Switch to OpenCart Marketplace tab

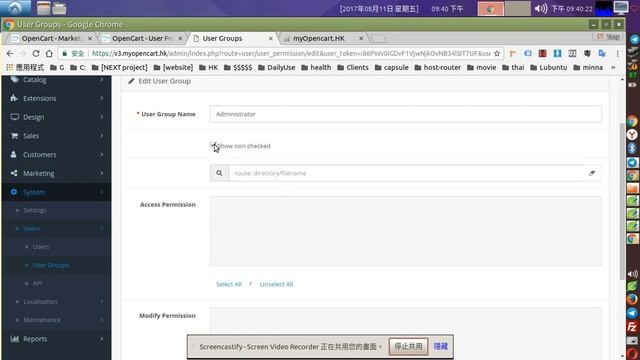pos(51,38)
